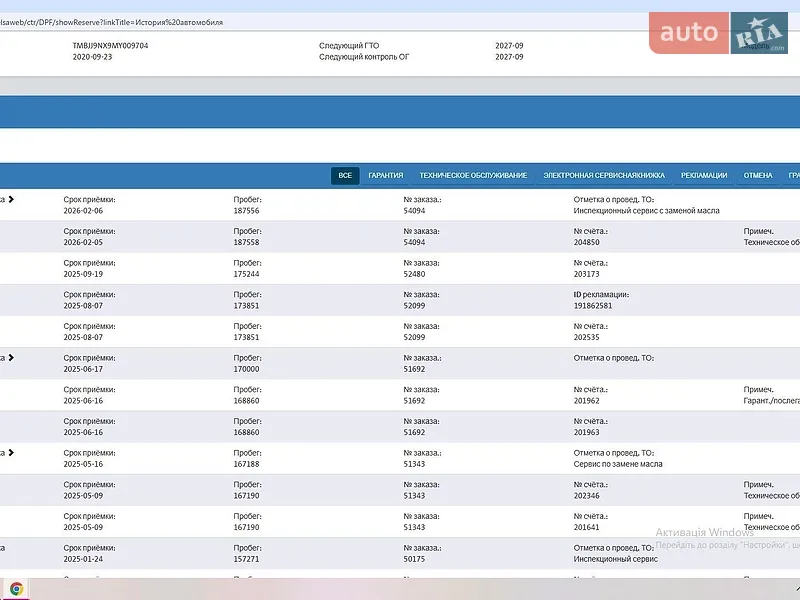Viewport: 800px width, 600px height.
Task: Click acceptance date 2025-09-19
Action: 83,274
